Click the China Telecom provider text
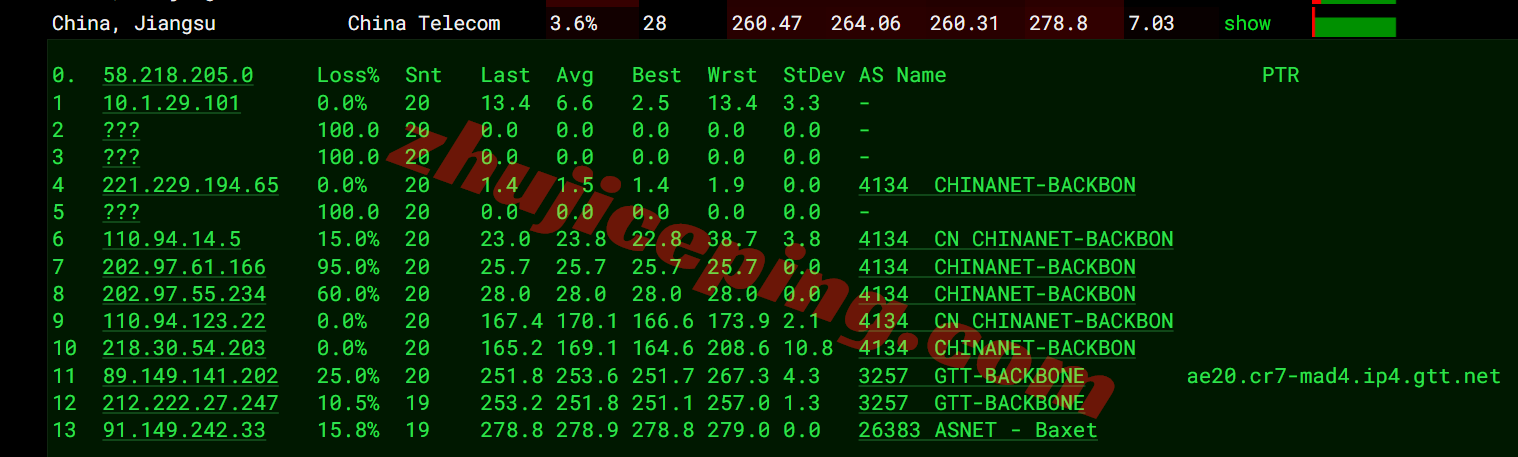Image resolution: width=1518 pixels, height=457 pixels. coord(424,23)
